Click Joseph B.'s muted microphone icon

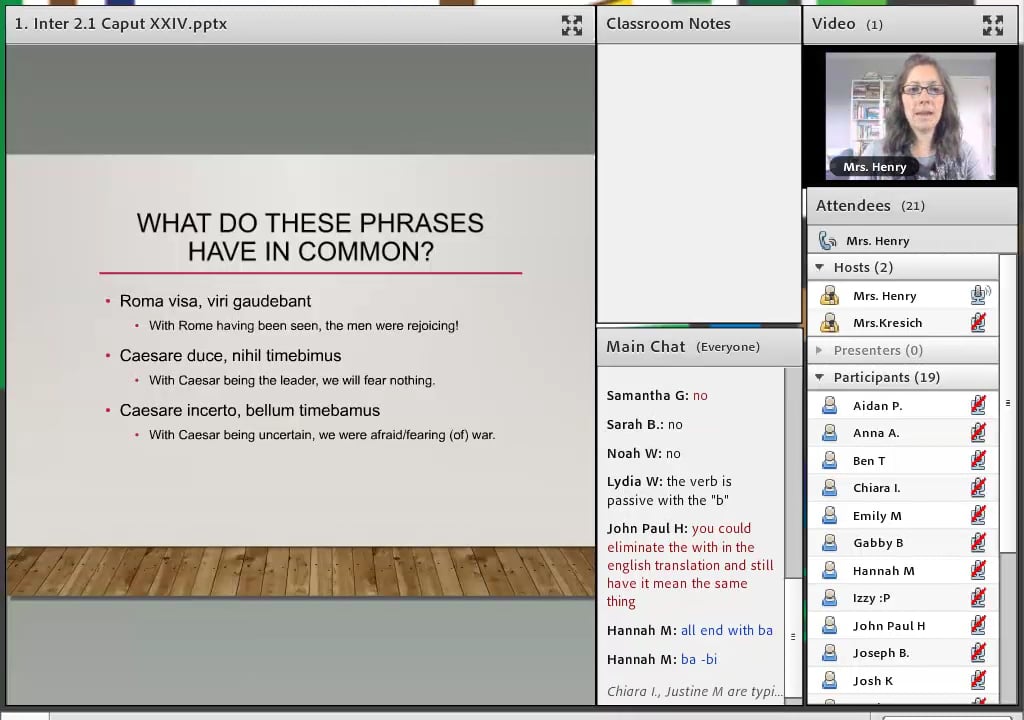coord(978,652)
